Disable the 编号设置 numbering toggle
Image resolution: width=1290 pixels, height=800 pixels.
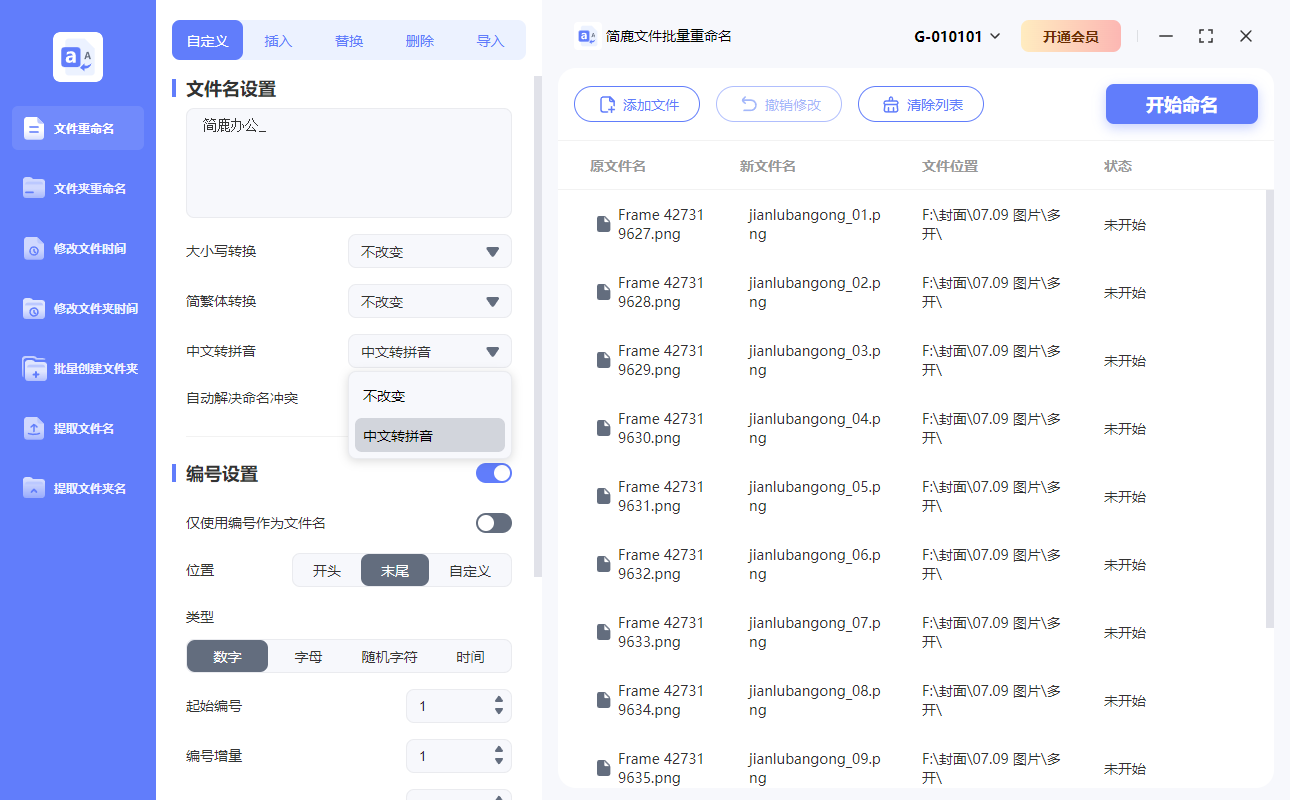[x=493, y=472]
